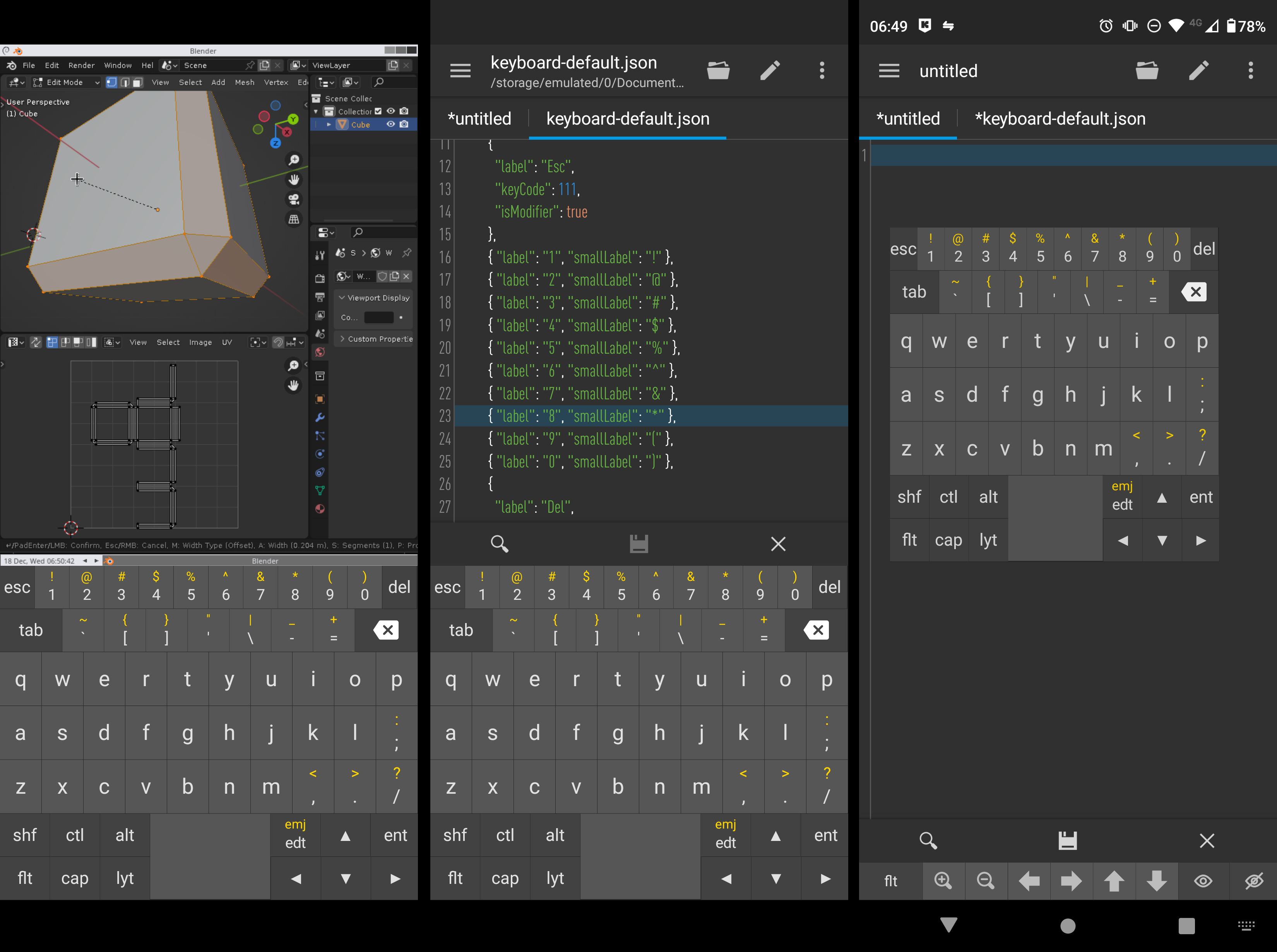Open the Render properties tab

(320, 278)
